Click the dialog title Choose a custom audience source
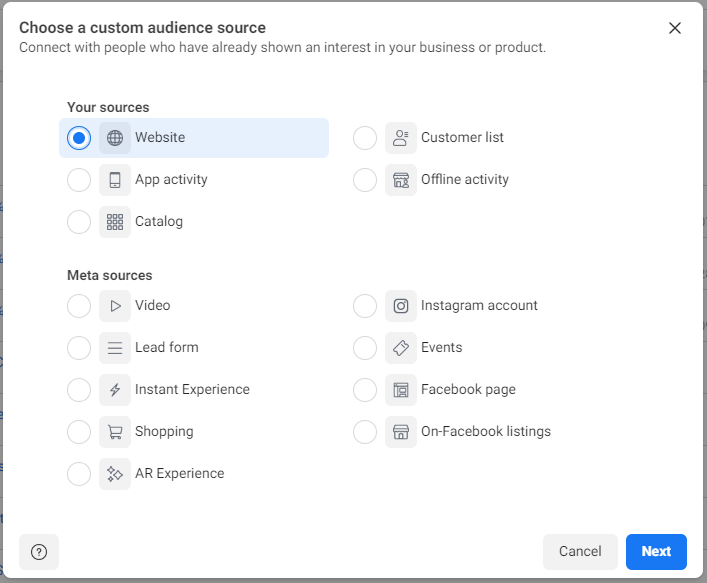Viewport: 707px width, 583px height. click(x=142, y=28)
